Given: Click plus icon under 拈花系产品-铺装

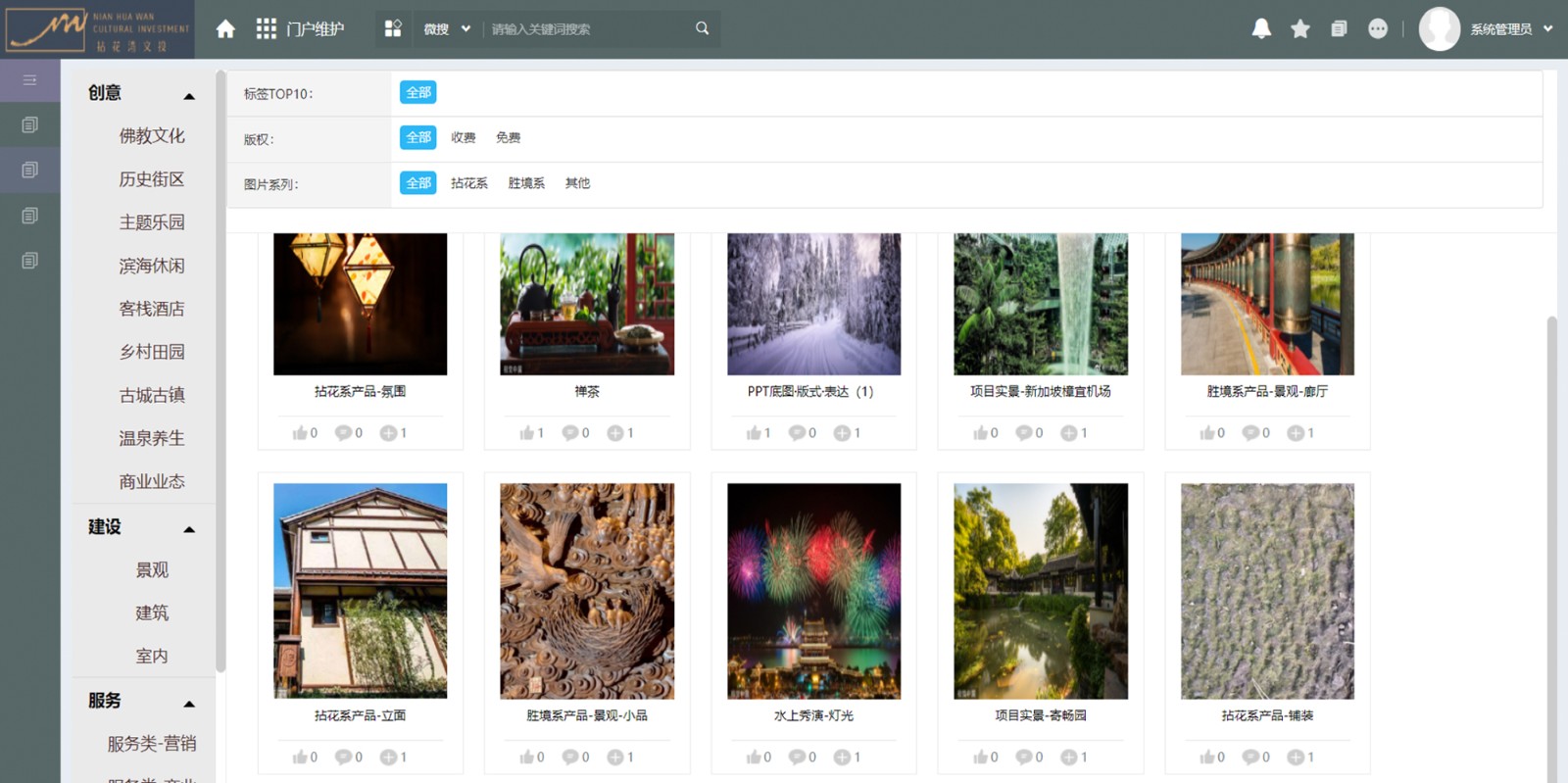Looking at the screenshot, I should pyautogui.click(x=1296, y=757).
